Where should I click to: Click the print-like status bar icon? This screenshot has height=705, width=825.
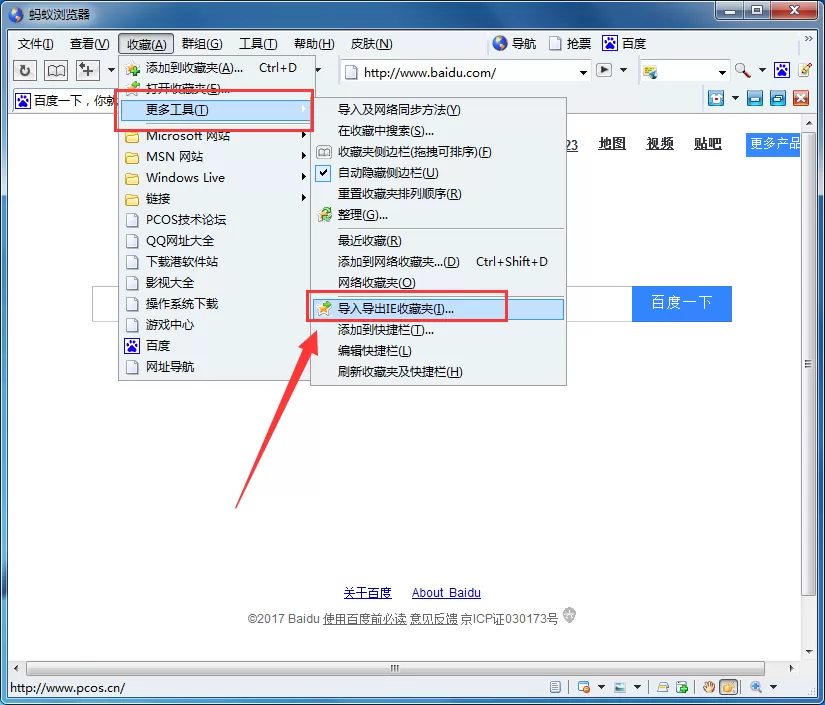pyautogui.click(x=663, y=687)
